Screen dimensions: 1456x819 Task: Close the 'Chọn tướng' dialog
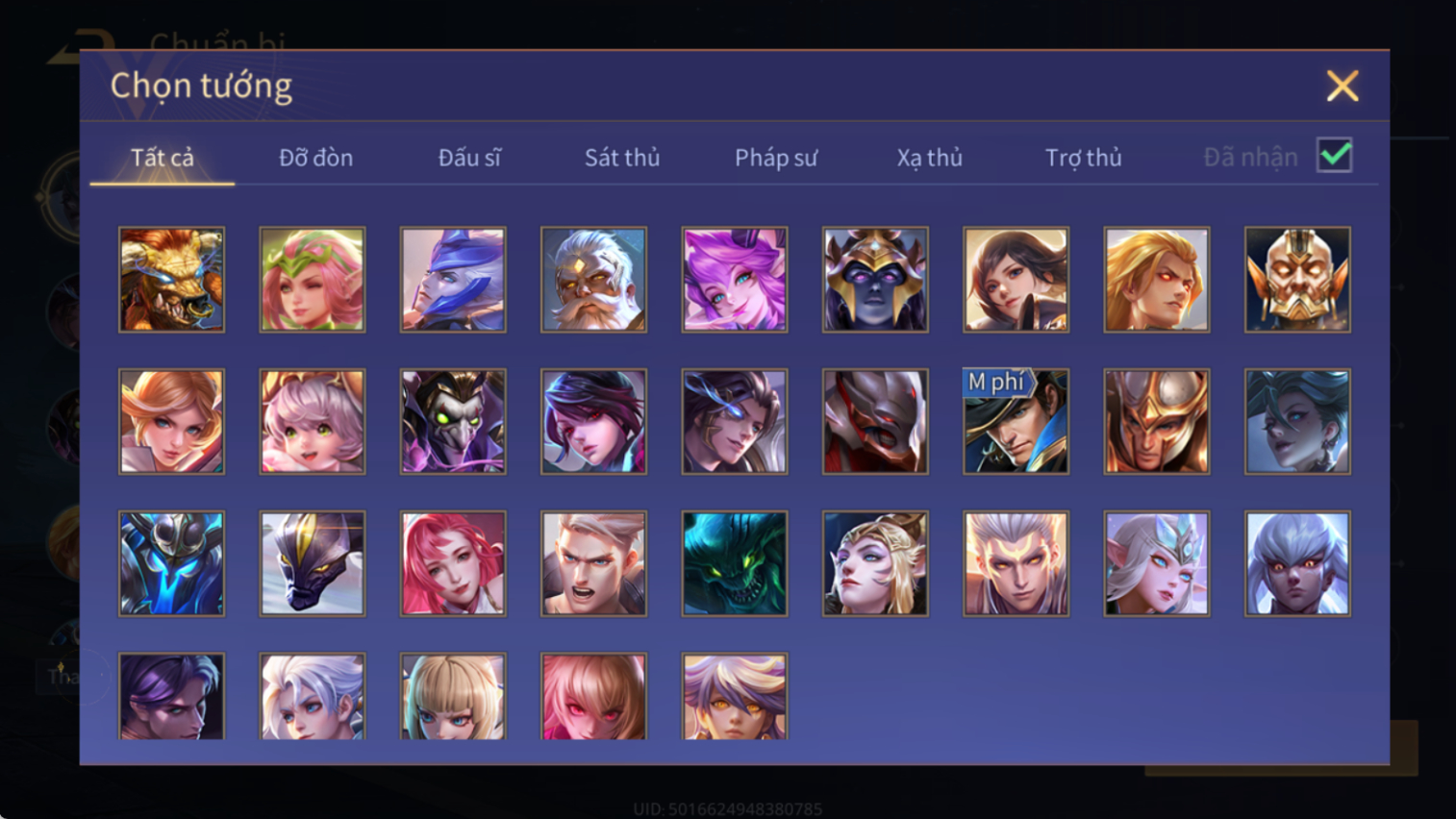coord(1343,86)
